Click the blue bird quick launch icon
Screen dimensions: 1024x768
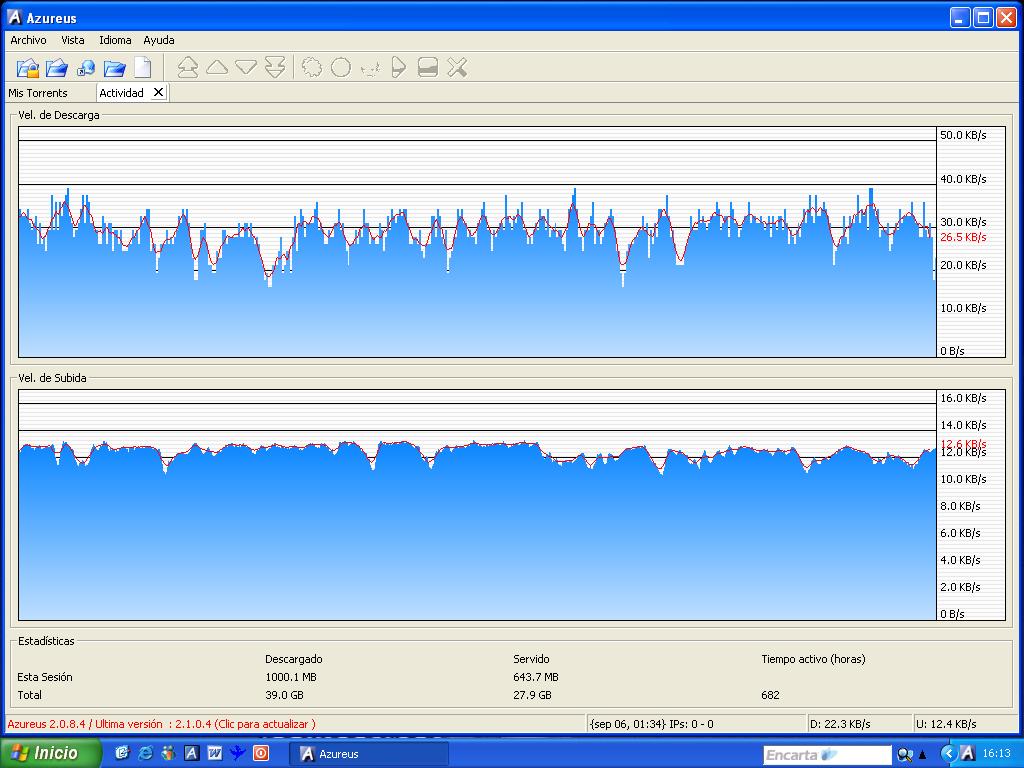(x=237, y=753)
